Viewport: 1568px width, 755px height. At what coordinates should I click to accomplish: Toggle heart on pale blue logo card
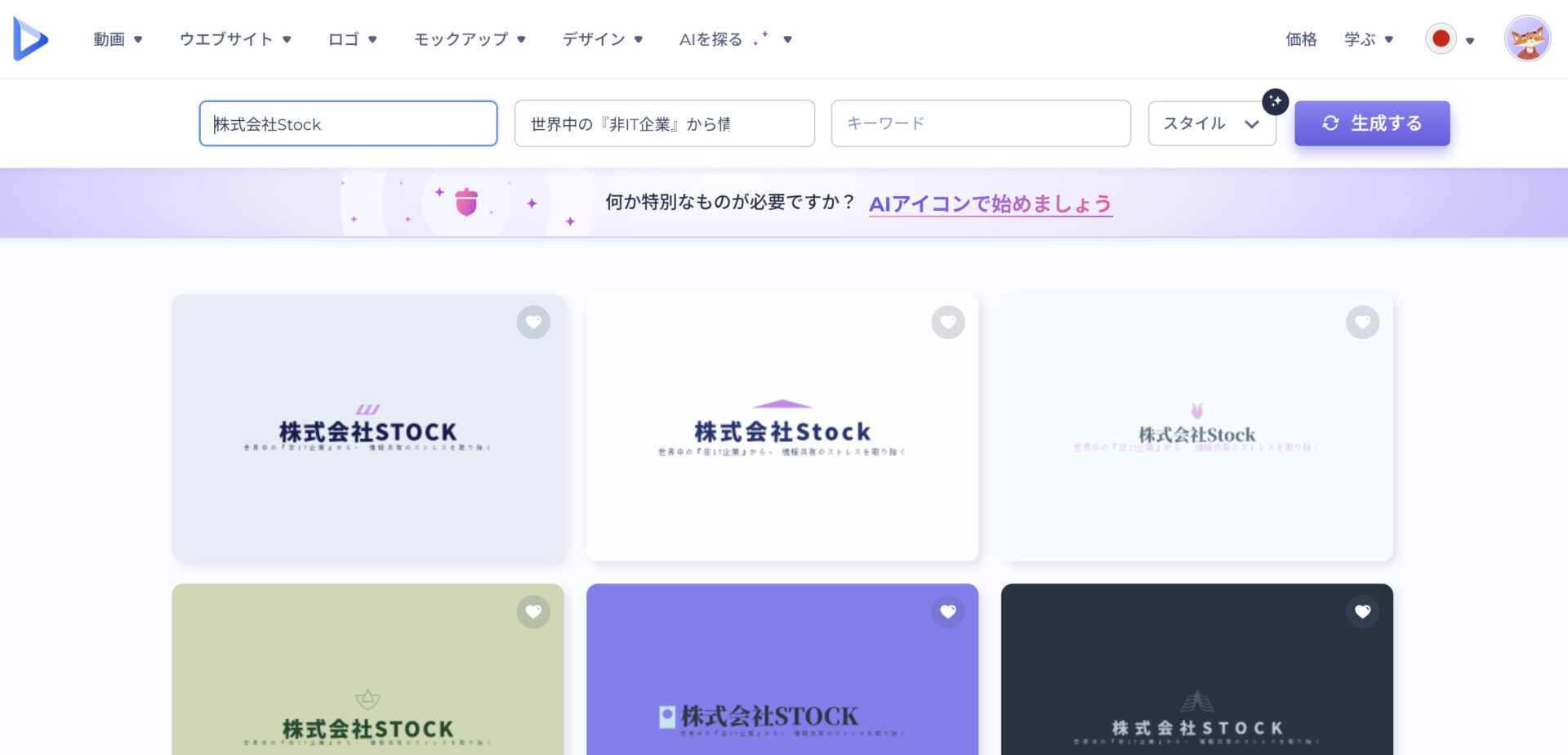pyautogui.click(x=1362, y=323)
